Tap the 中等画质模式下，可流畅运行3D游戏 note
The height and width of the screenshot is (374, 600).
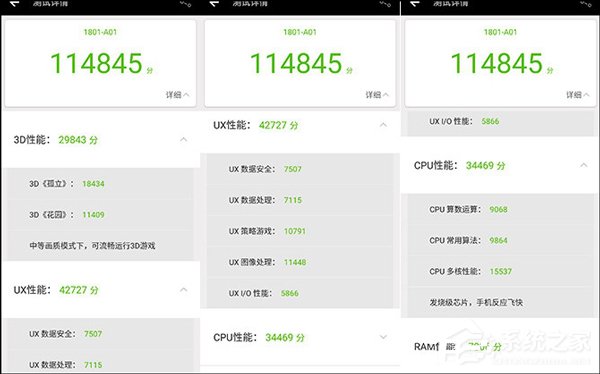click(x=92, y=246)
